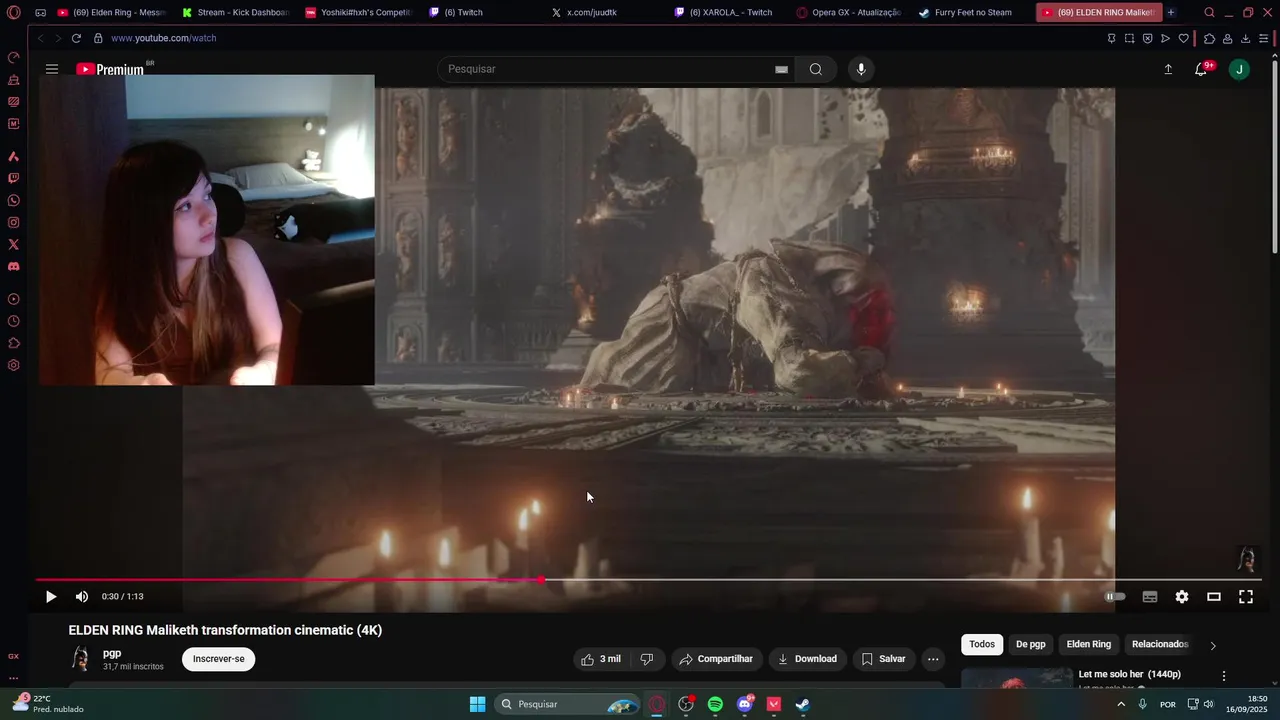Switch to the x.com/juudtk tab

tap(605, 12)
